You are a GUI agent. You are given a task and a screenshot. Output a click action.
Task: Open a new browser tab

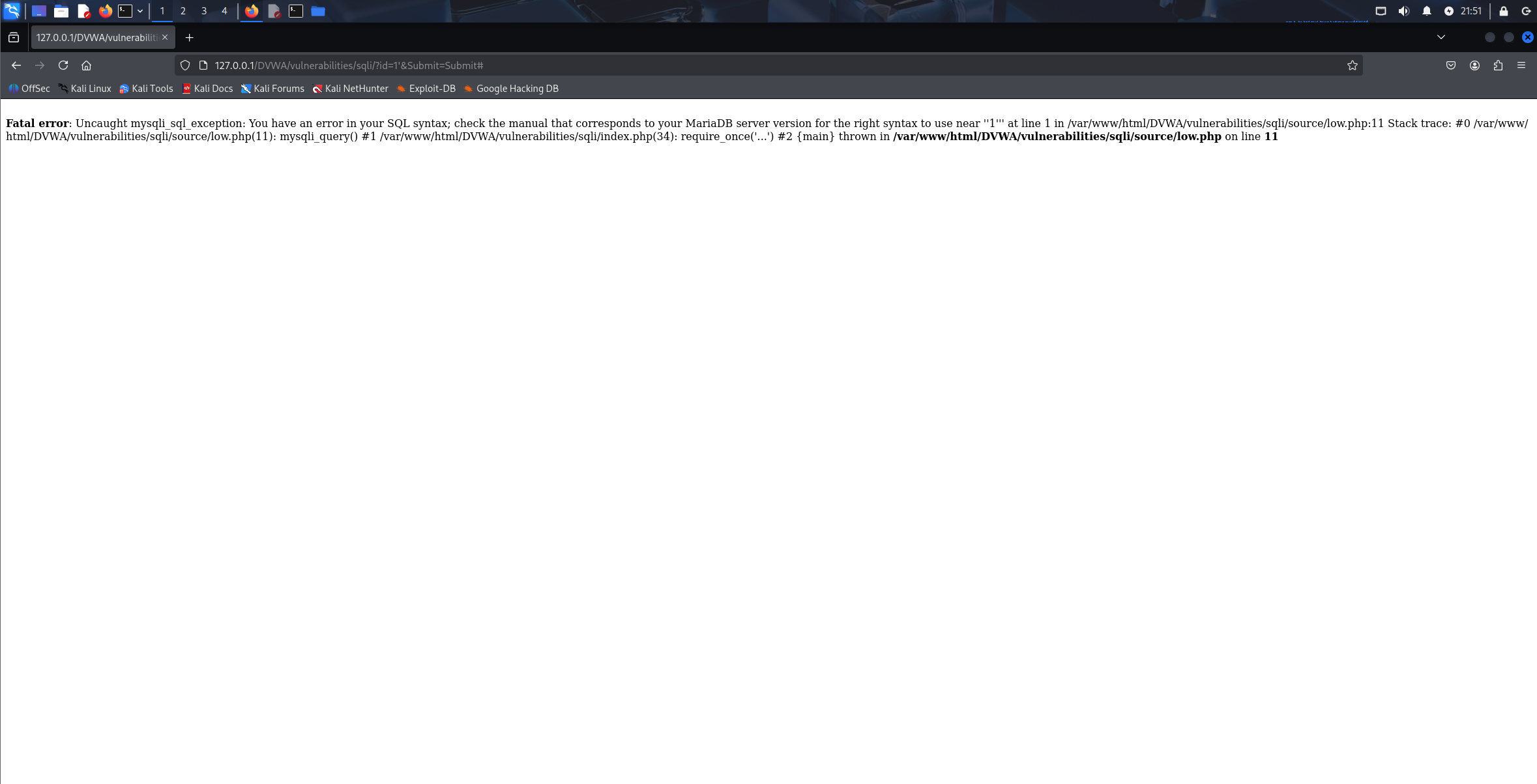(x=189, y=38)
